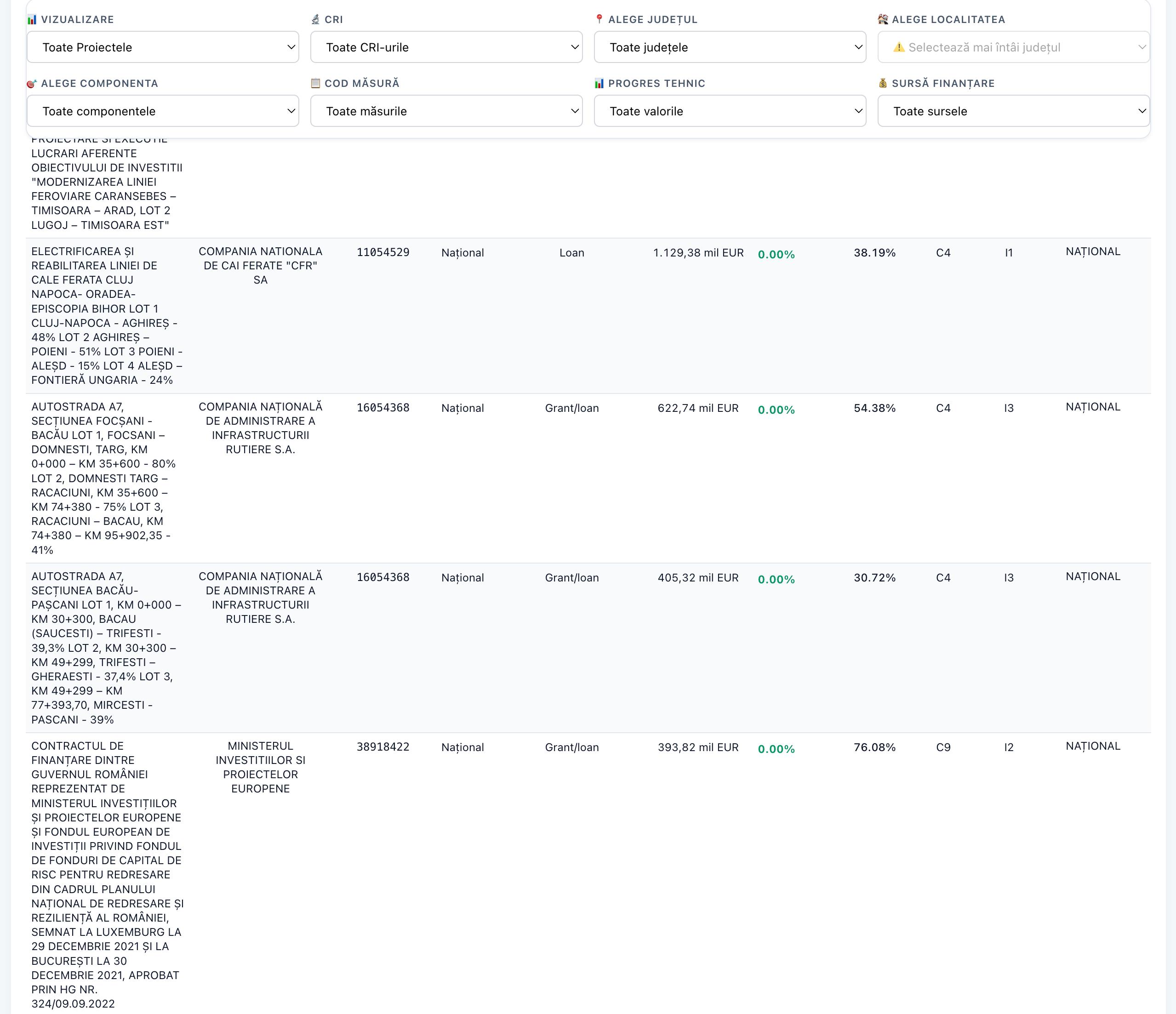Click the I2 measure code cell
The width and height of the screenshot is (1176, 1014).
pyautogui.click(x=1009, y=747)
